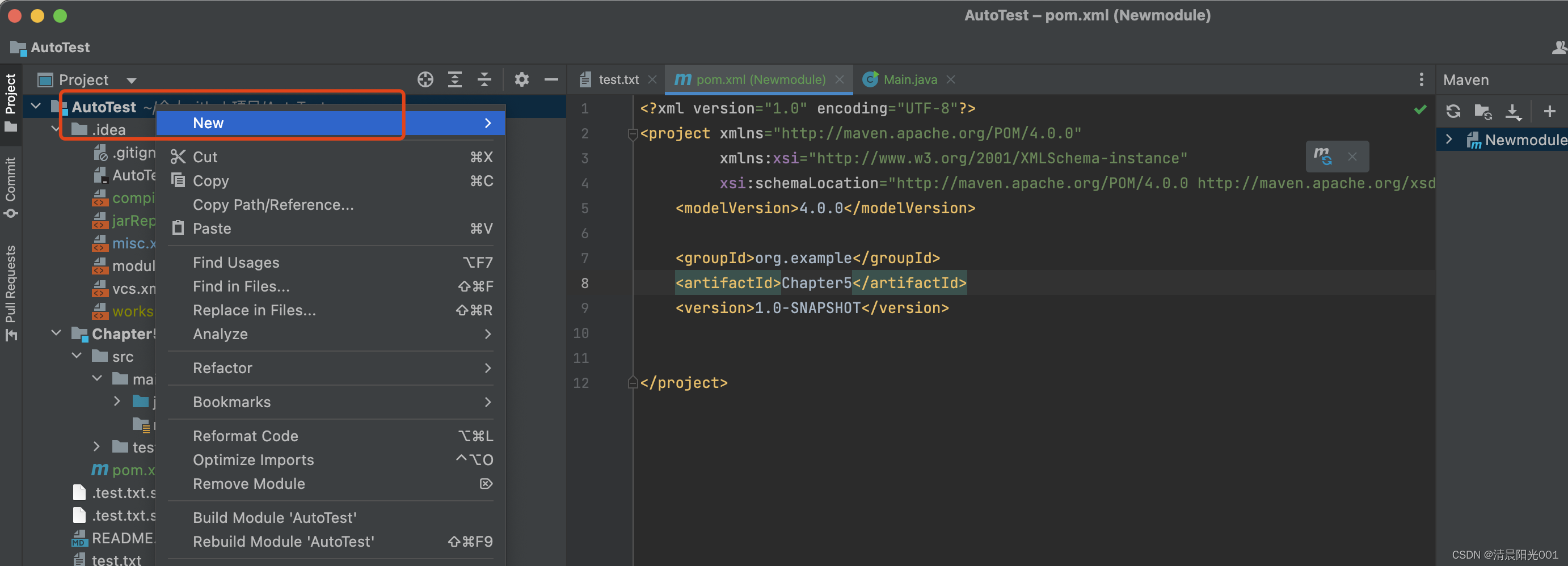This screenshot has width=1568, height=566.
Task: Select Find in Files... menu entry
Action: tap(331, 286)
